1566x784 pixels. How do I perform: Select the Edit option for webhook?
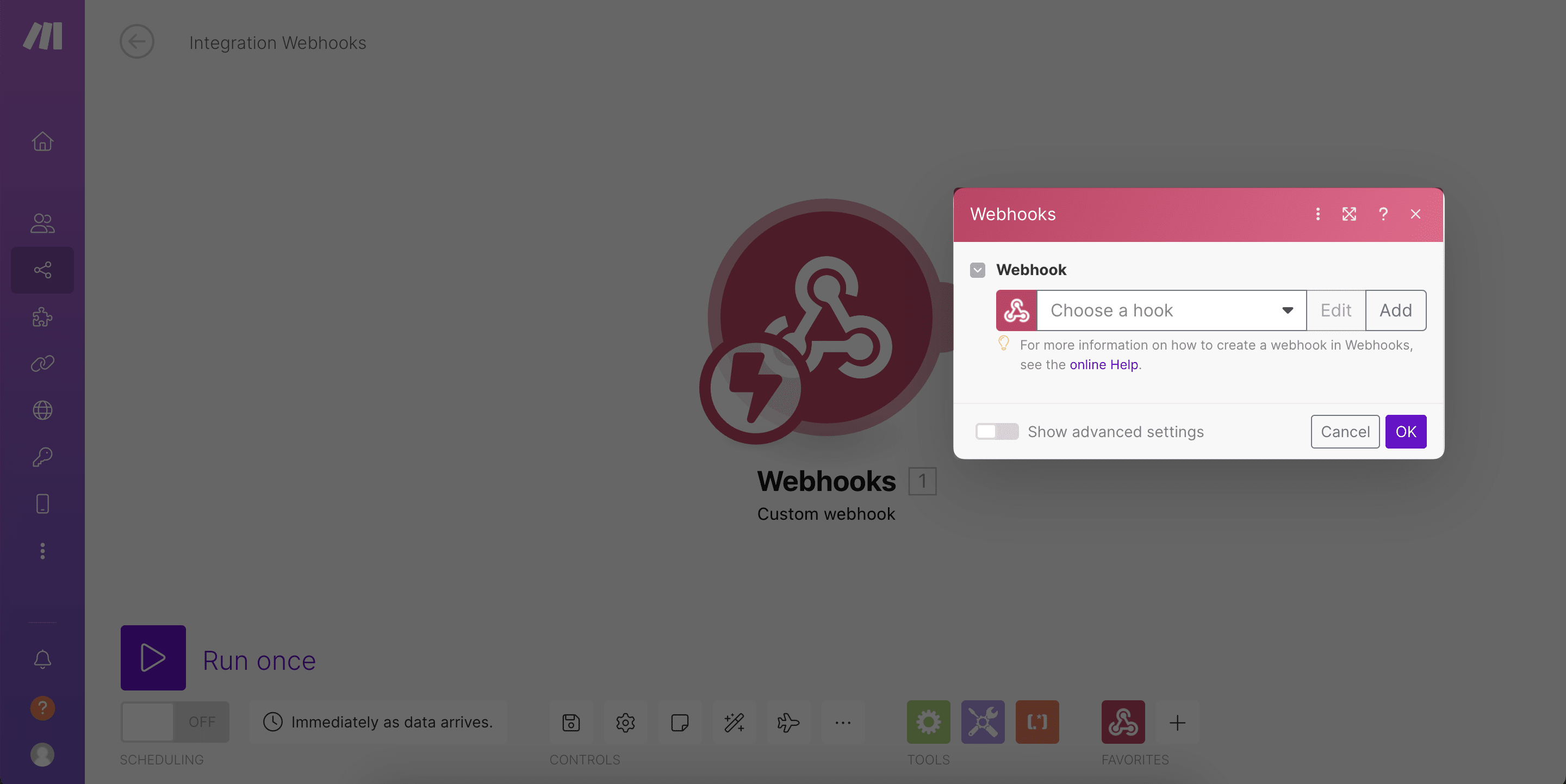pyautogui.click(x=1336, y=309)
